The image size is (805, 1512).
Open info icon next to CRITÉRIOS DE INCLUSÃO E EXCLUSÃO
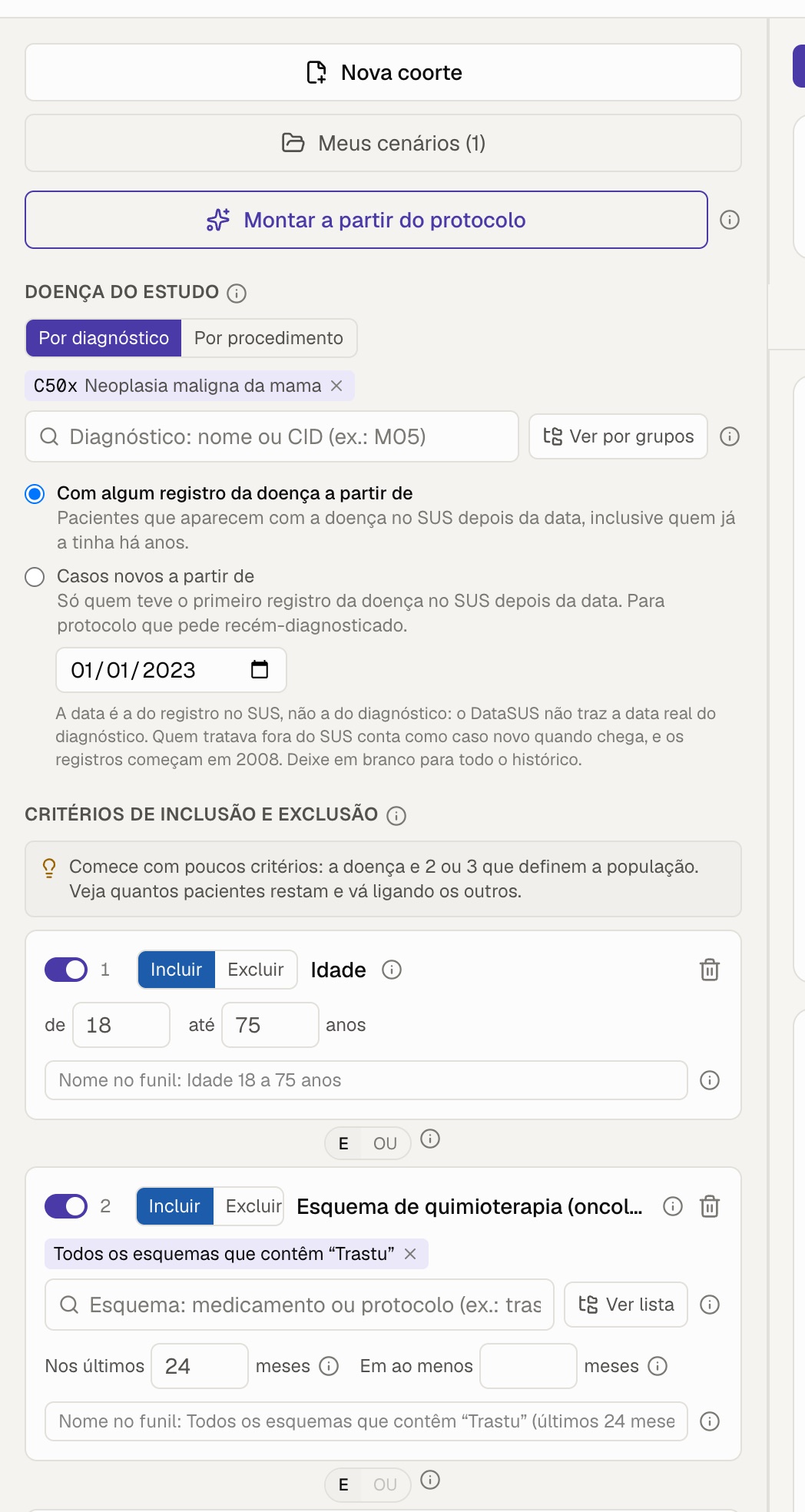[x=396, y=815]
